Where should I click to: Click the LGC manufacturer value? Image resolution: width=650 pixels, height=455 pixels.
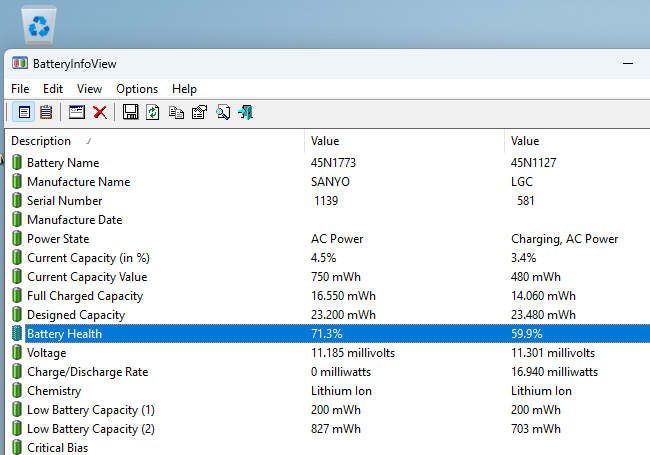coord(521,182)
